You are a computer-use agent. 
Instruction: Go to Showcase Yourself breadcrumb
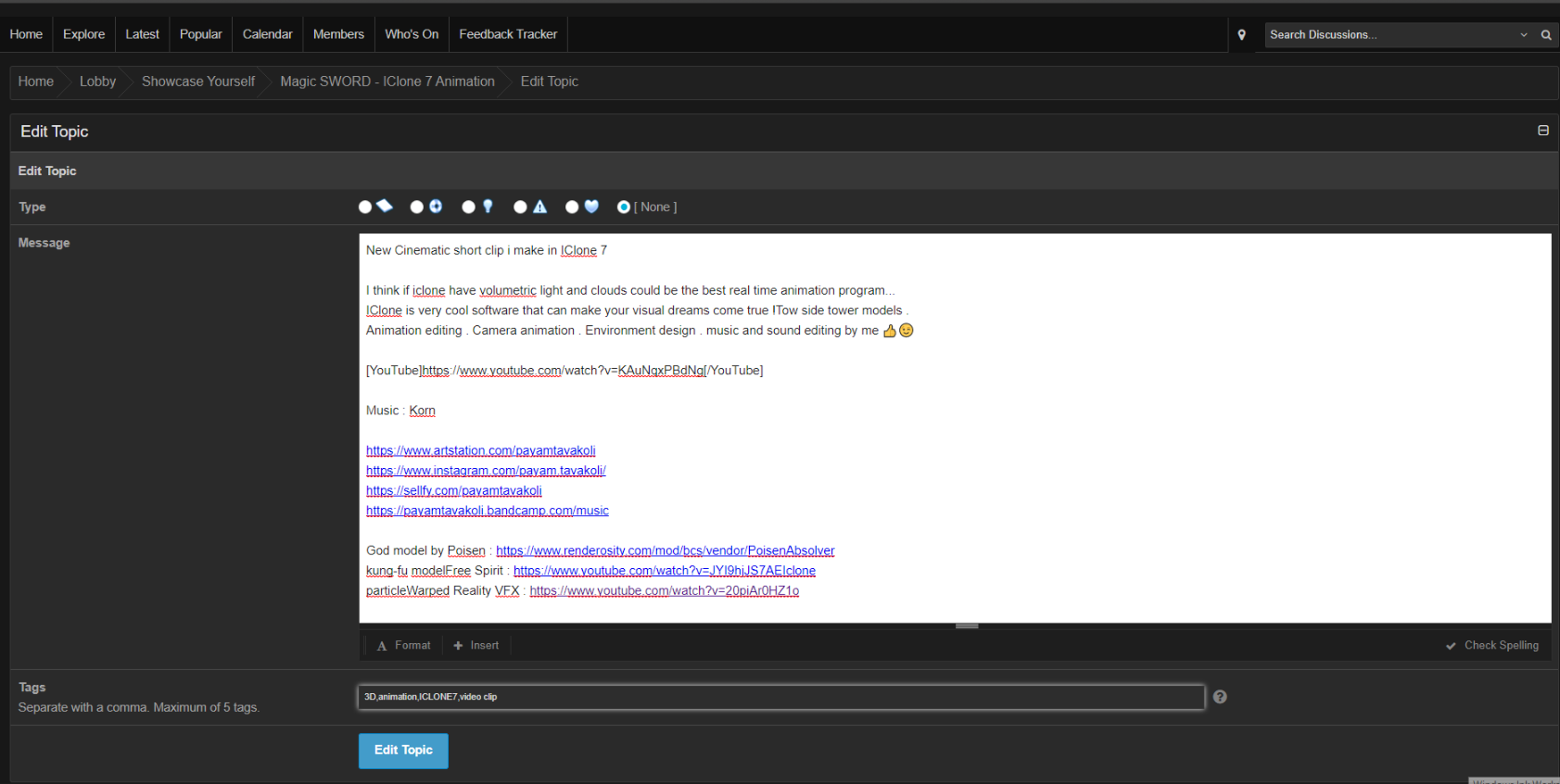pyautogui.click(x=197, y=82)
